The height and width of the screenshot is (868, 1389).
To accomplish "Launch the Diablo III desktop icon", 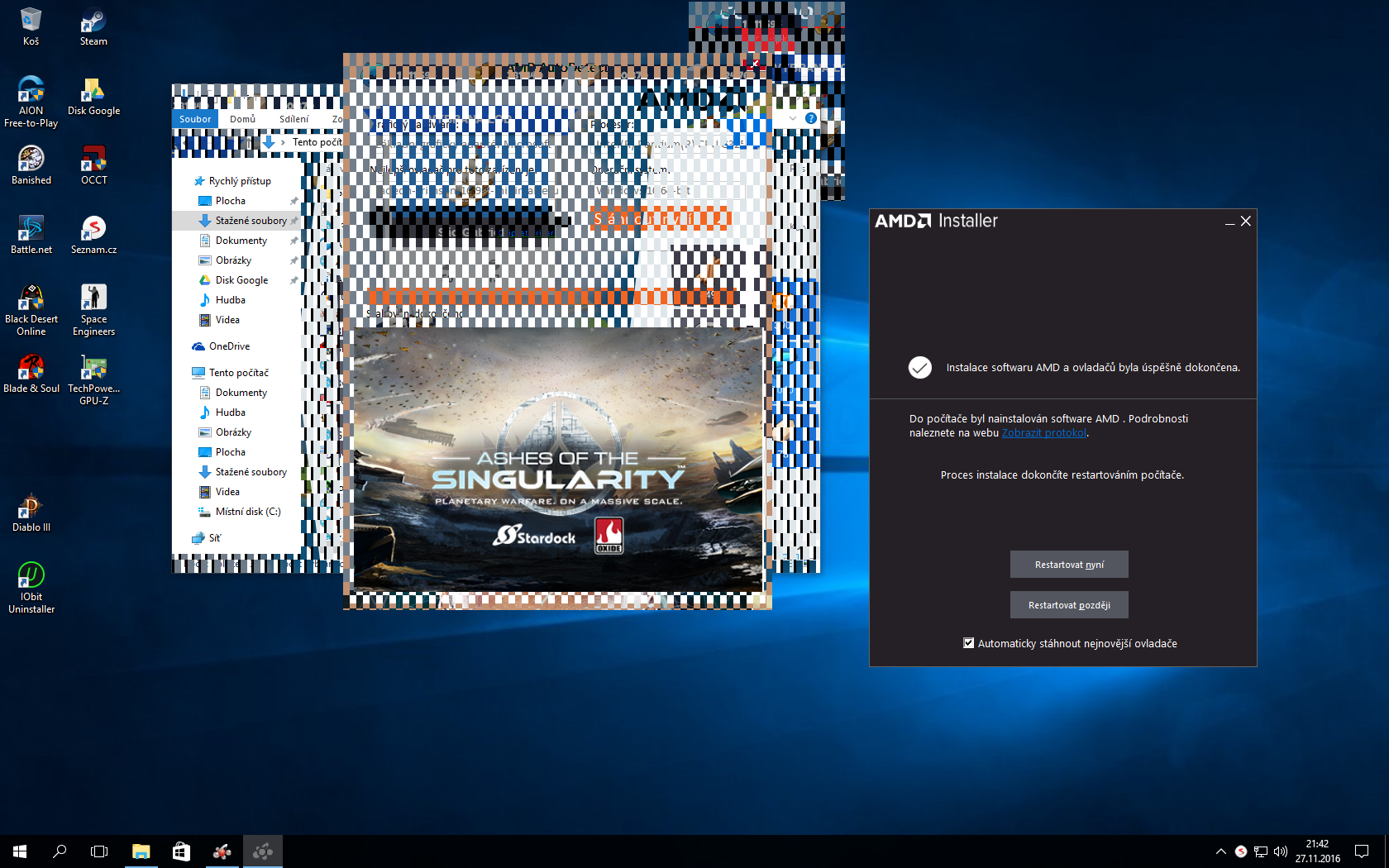I will 31,513.
